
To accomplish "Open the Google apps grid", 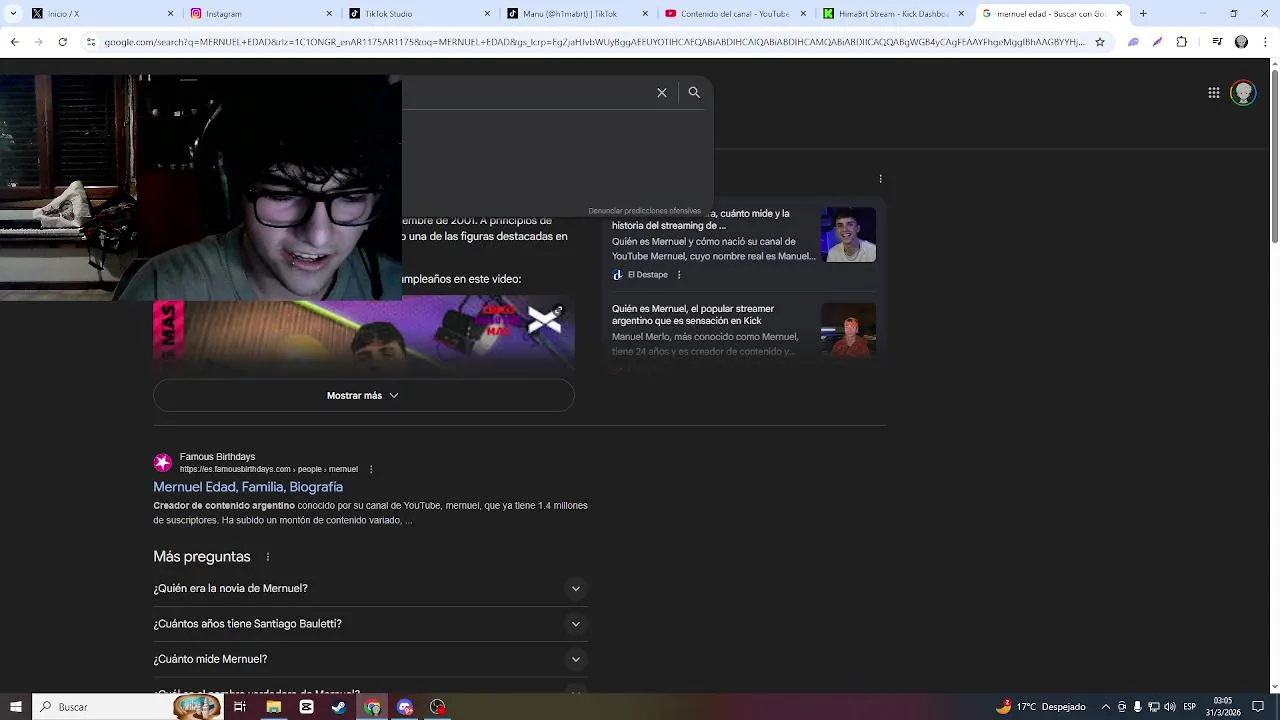I will (x=1214, y=93).
